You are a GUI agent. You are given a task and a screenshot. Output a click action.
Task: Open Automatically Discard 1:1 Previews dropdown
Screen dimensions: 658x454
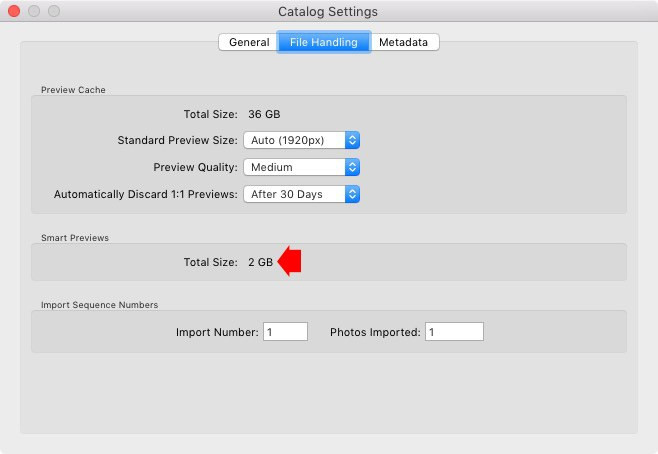click(301, 194)
